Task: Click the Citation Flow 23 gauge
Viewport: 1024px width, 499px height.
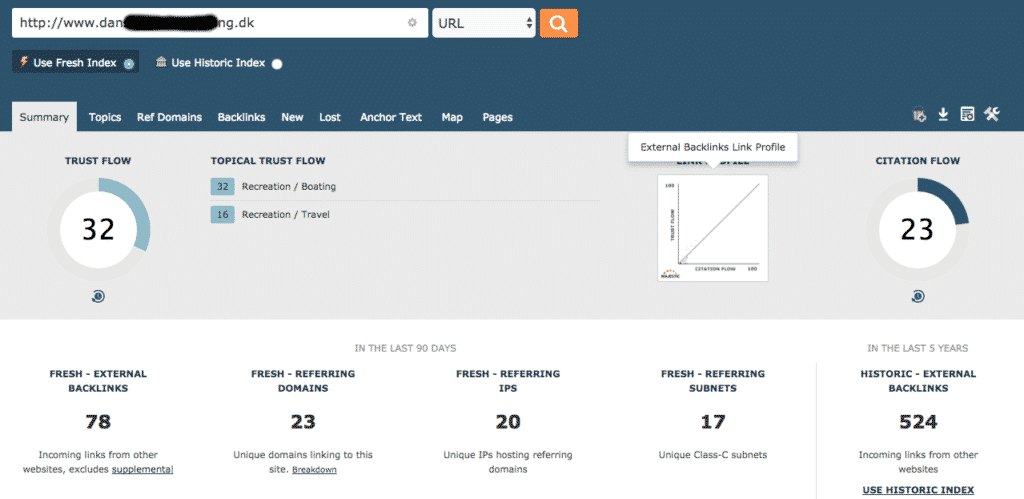Action: pos(918,229)
